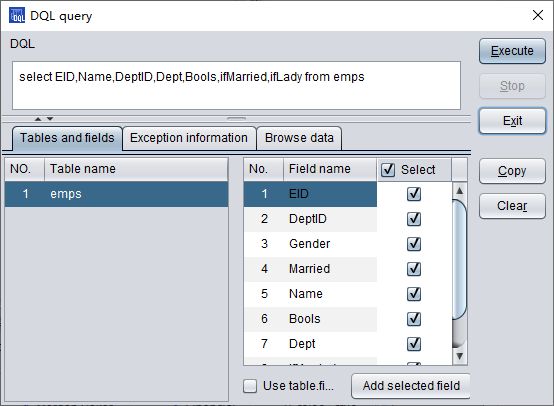Expand split pane with down arrow
The height and width of the screenshot is (406, 554).
[50, 119]
